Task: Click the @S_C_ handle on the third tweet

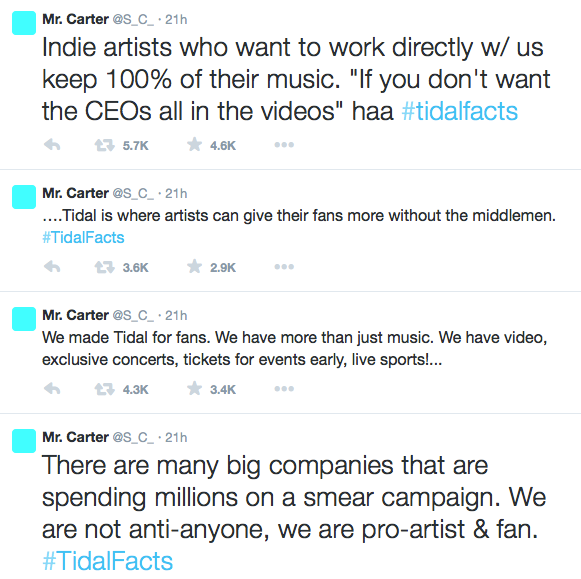Action: [x=133, y=316]
